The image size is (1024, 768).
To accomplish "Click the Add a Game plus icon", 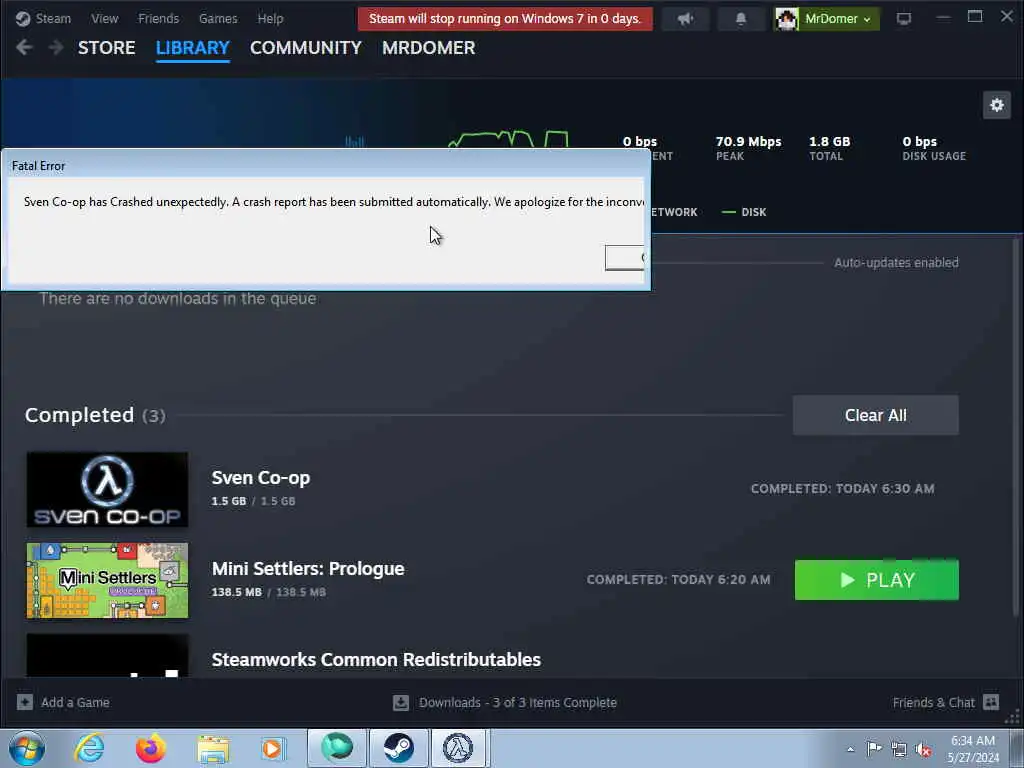I will pyautogui.click(x=25, y=702).
